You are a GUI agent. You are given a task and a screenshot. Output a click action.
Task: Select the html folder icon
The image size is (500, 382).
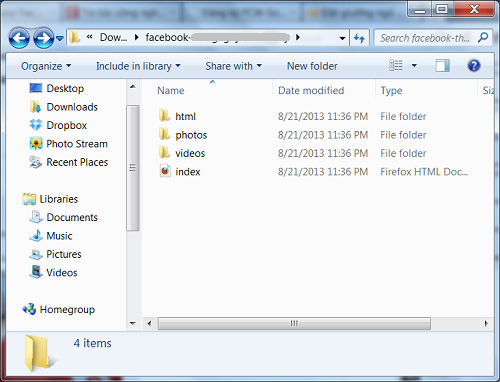coord(165,115)
